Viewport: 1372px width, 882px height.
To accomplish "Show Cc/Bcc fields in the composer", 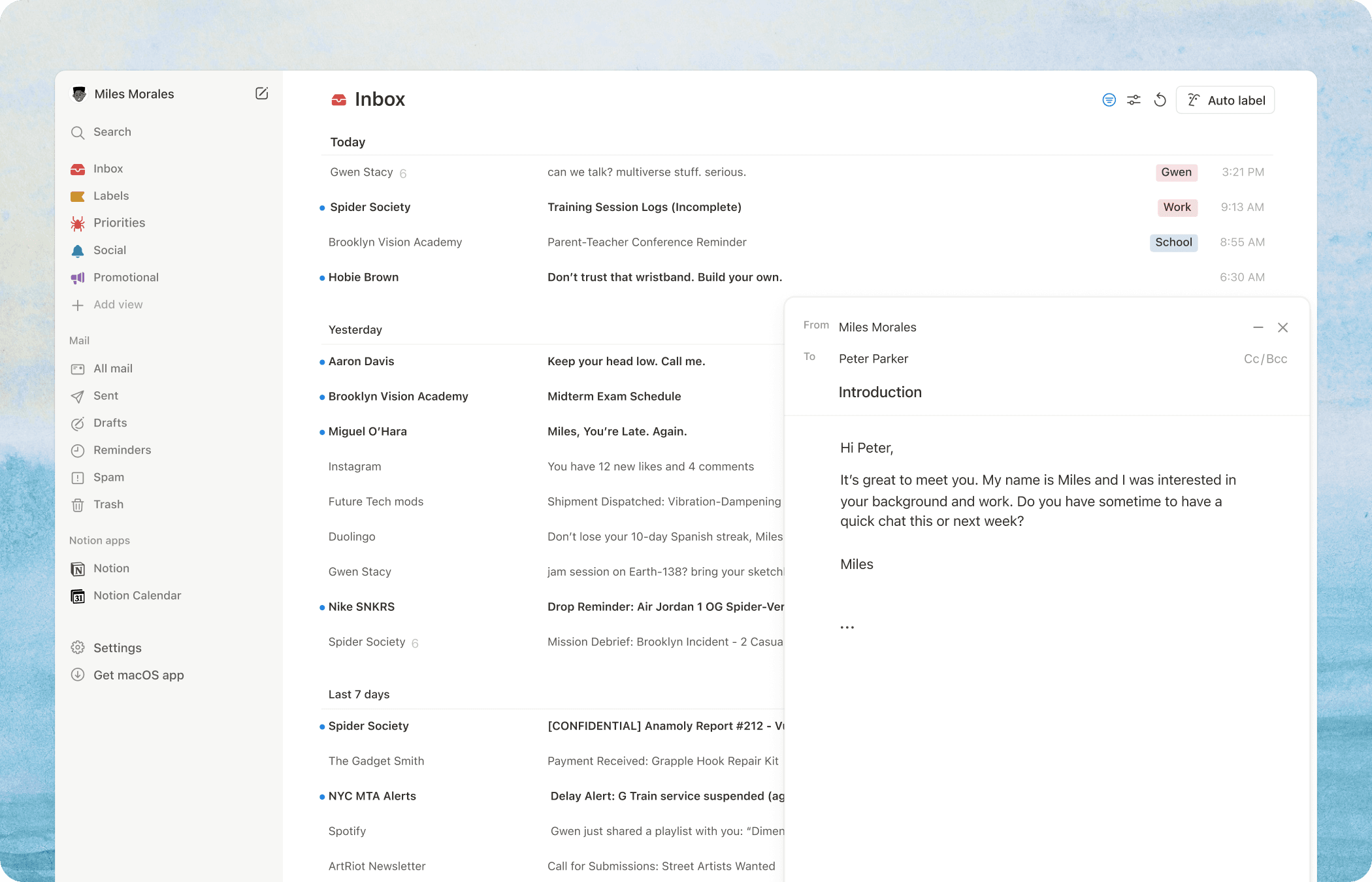I will coord(1266,359).
